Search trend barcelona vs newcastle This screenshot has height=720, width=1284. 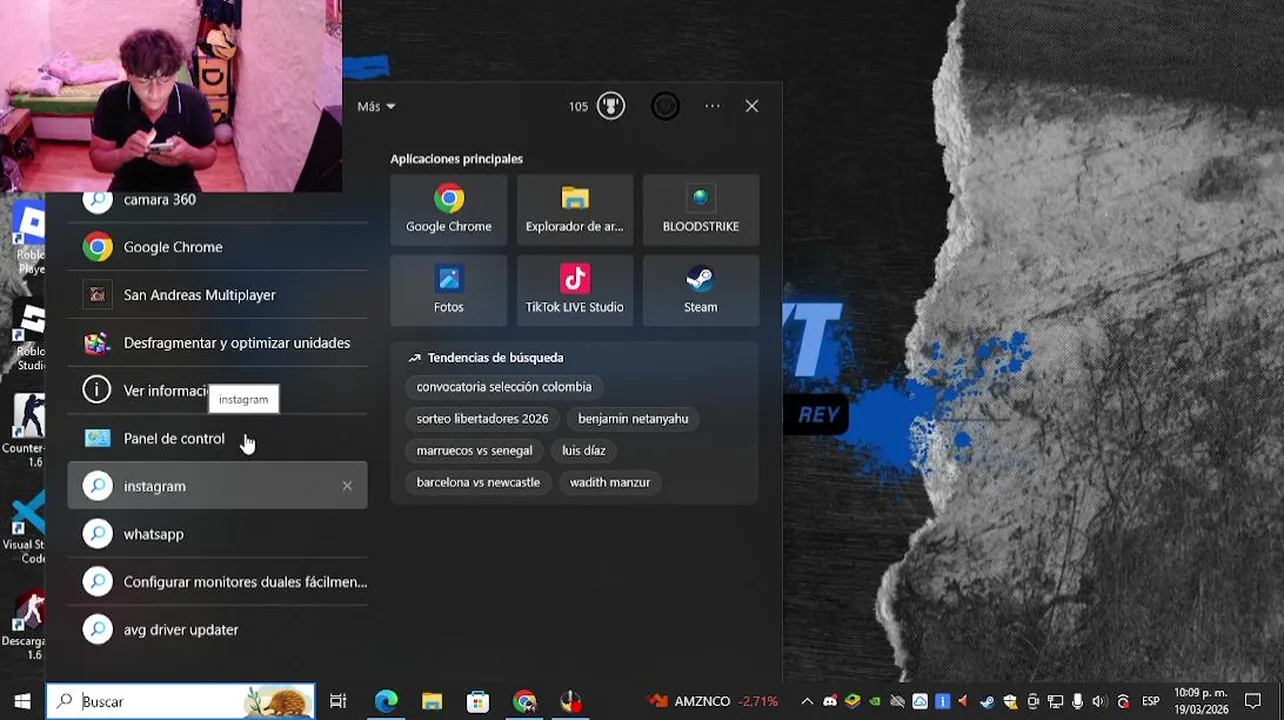[478, 483]
